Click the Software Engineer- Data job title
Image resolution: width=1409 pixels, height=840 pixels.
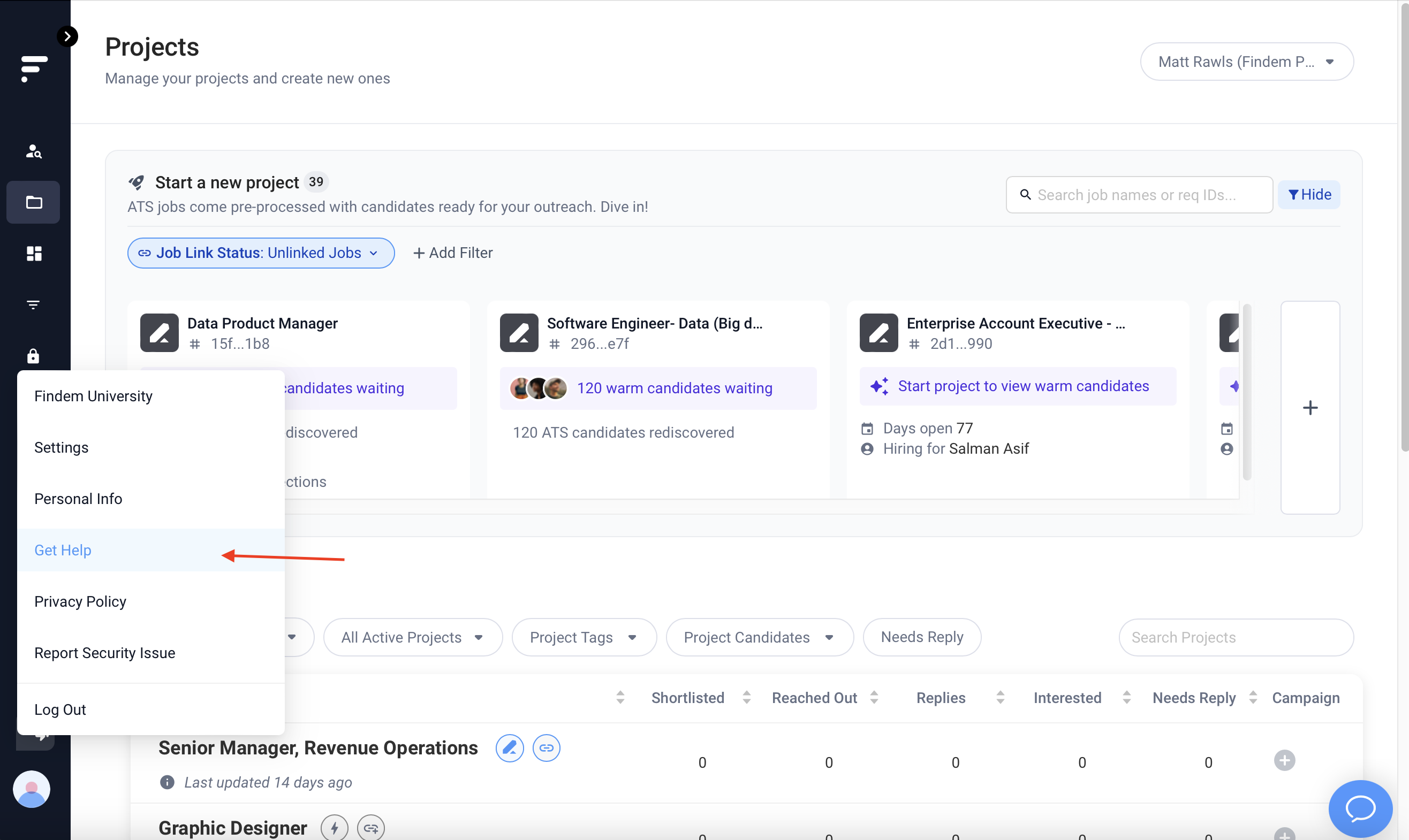[655, 323]
